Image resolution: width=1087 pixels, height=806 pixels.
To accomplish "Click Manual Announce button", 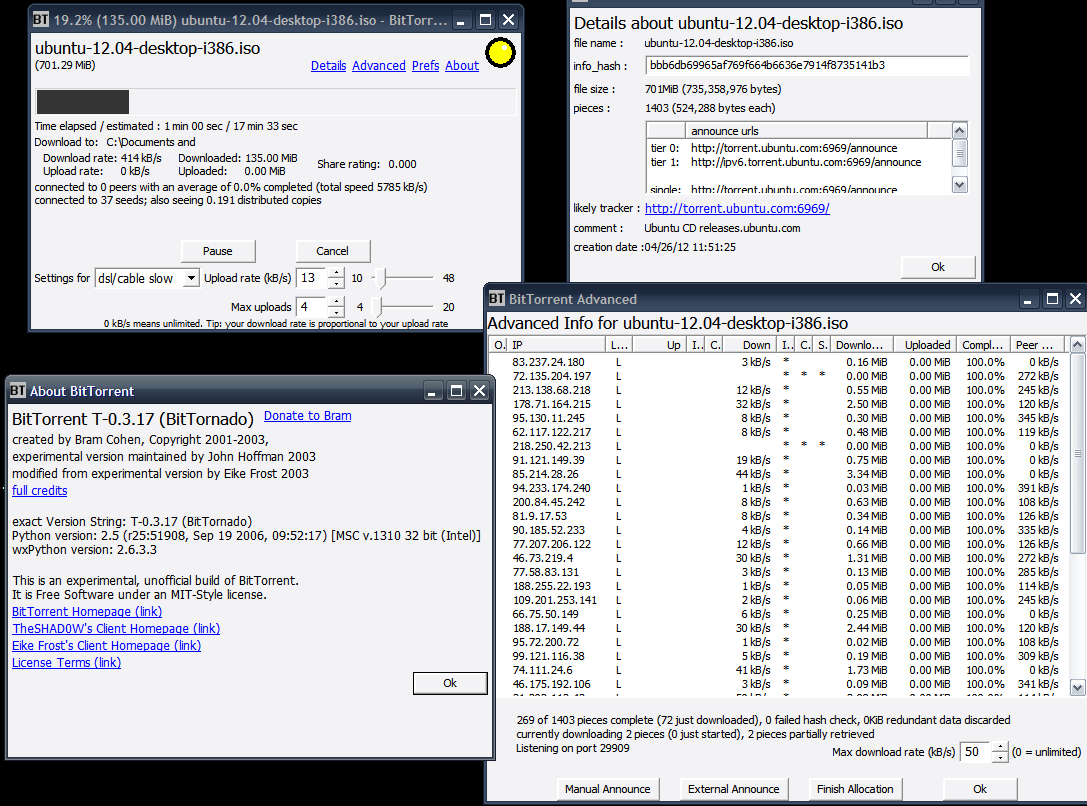I will coord(608,789).
